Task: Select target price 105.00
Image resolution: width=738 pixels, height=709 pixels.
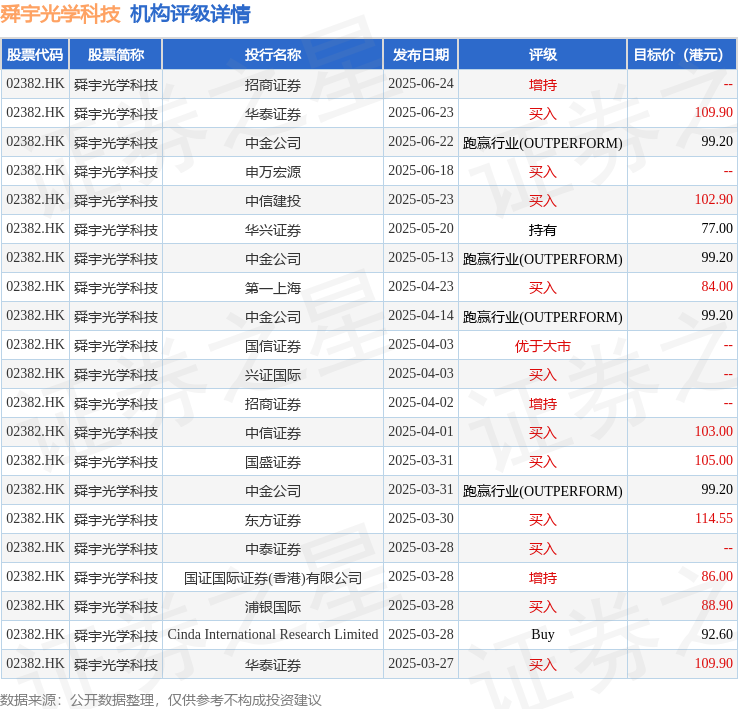Action: [x=714, y=461]
